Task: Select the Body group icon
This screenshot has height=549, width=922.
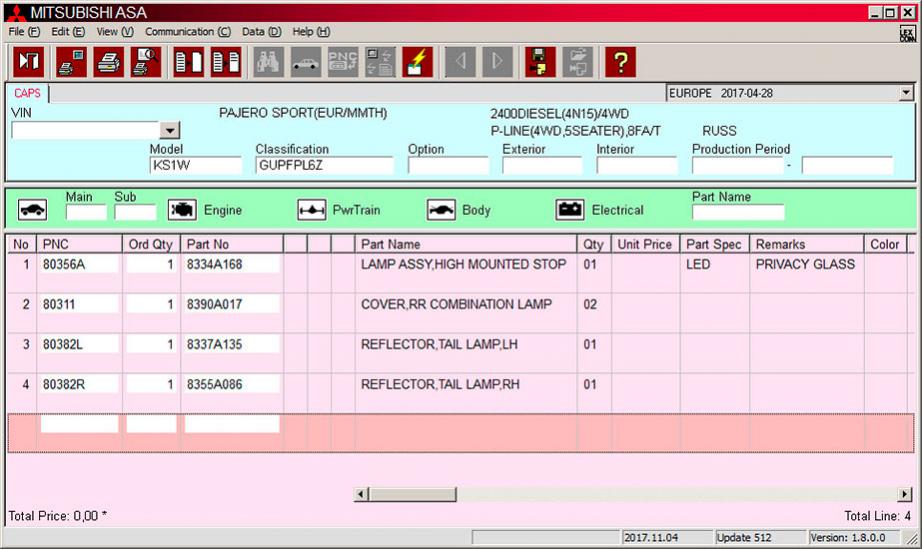Action: (441, 210)
